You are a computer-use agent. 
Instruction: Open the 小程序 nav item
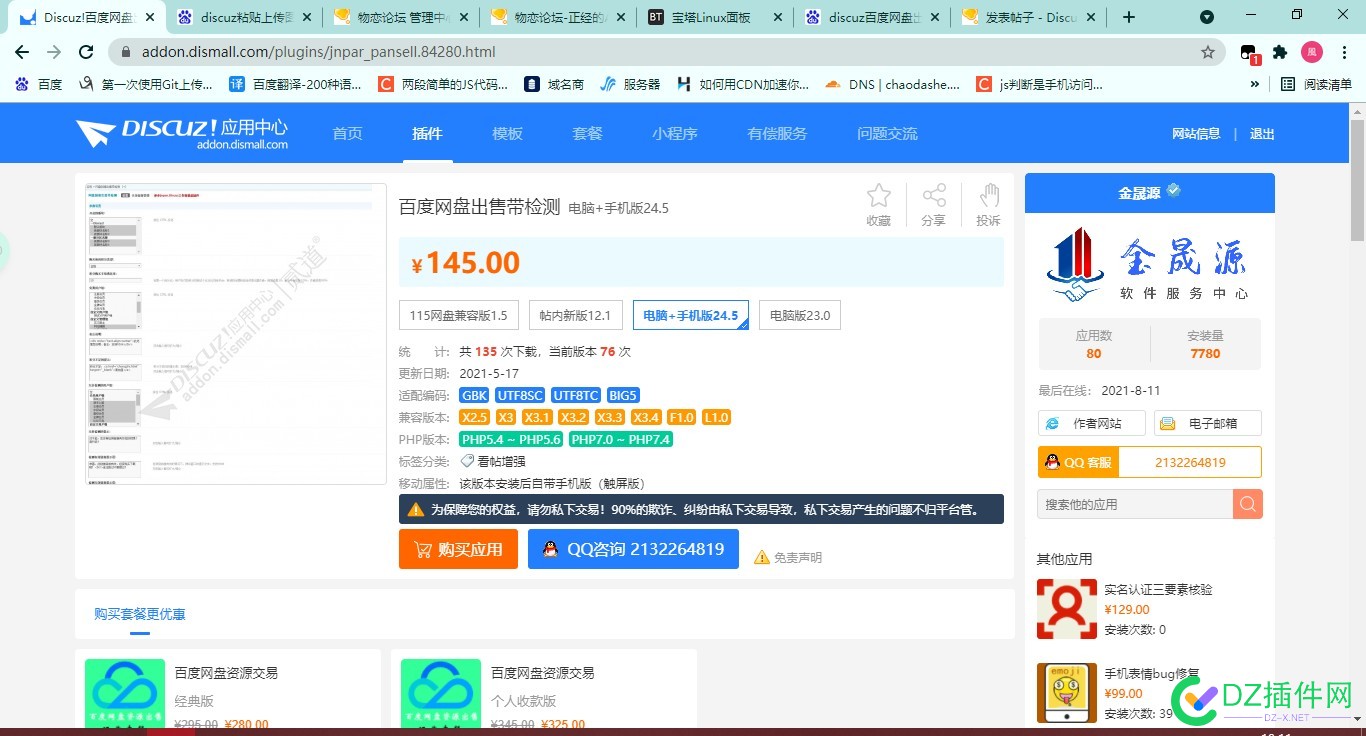tap(675, 134)
